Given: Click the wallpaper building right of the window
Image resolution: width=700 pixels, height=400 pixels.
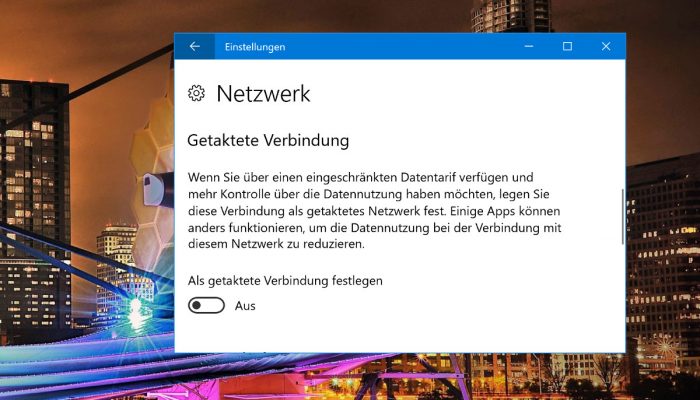Looking at the screenshot, I should [x=663, y=250].
